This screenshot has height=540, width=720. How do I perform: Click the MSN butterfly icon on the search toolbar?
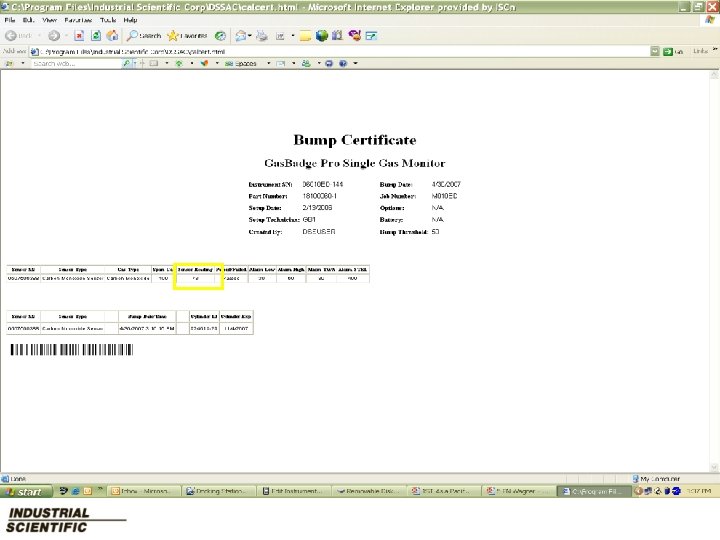(x=204, y=63)
